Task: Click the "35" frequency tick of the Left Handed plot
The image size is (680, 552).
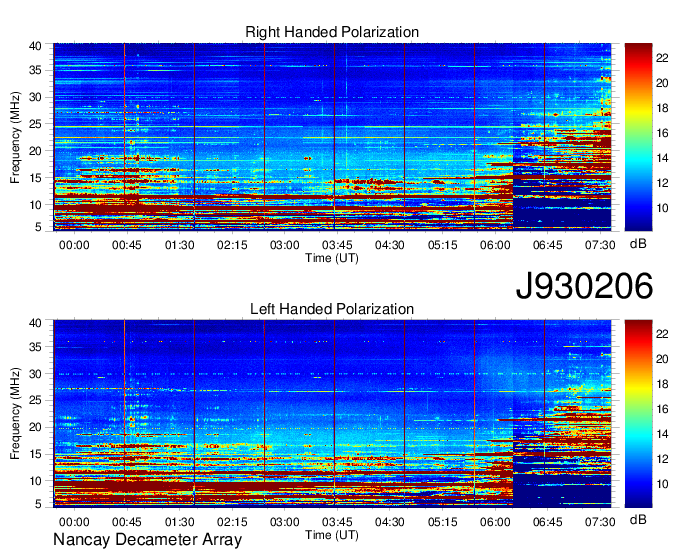Action: tap(35, 347)
